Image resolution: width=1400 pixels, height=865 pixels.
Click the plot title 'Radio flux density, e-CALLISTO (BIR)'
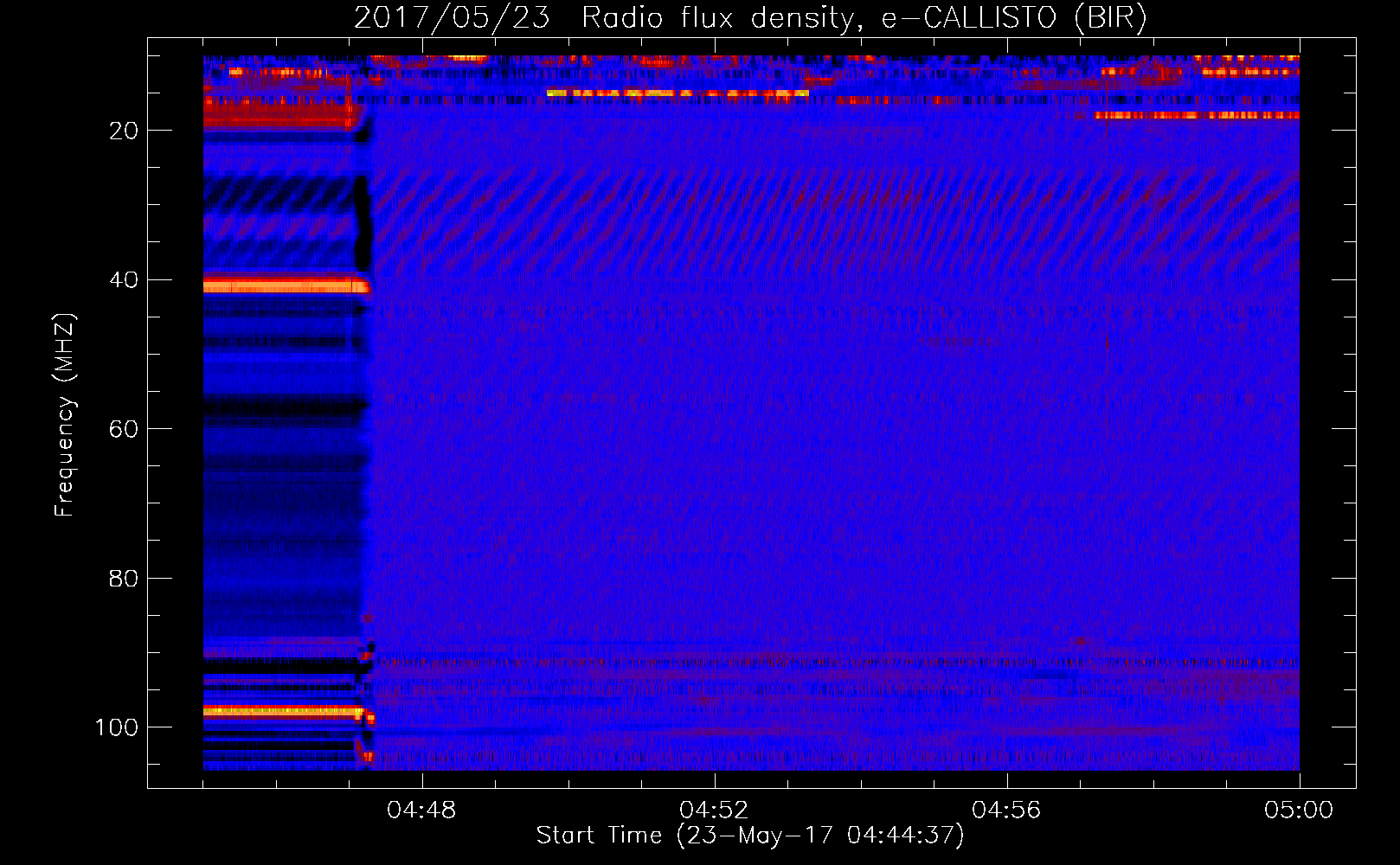(x=864, y=18)
